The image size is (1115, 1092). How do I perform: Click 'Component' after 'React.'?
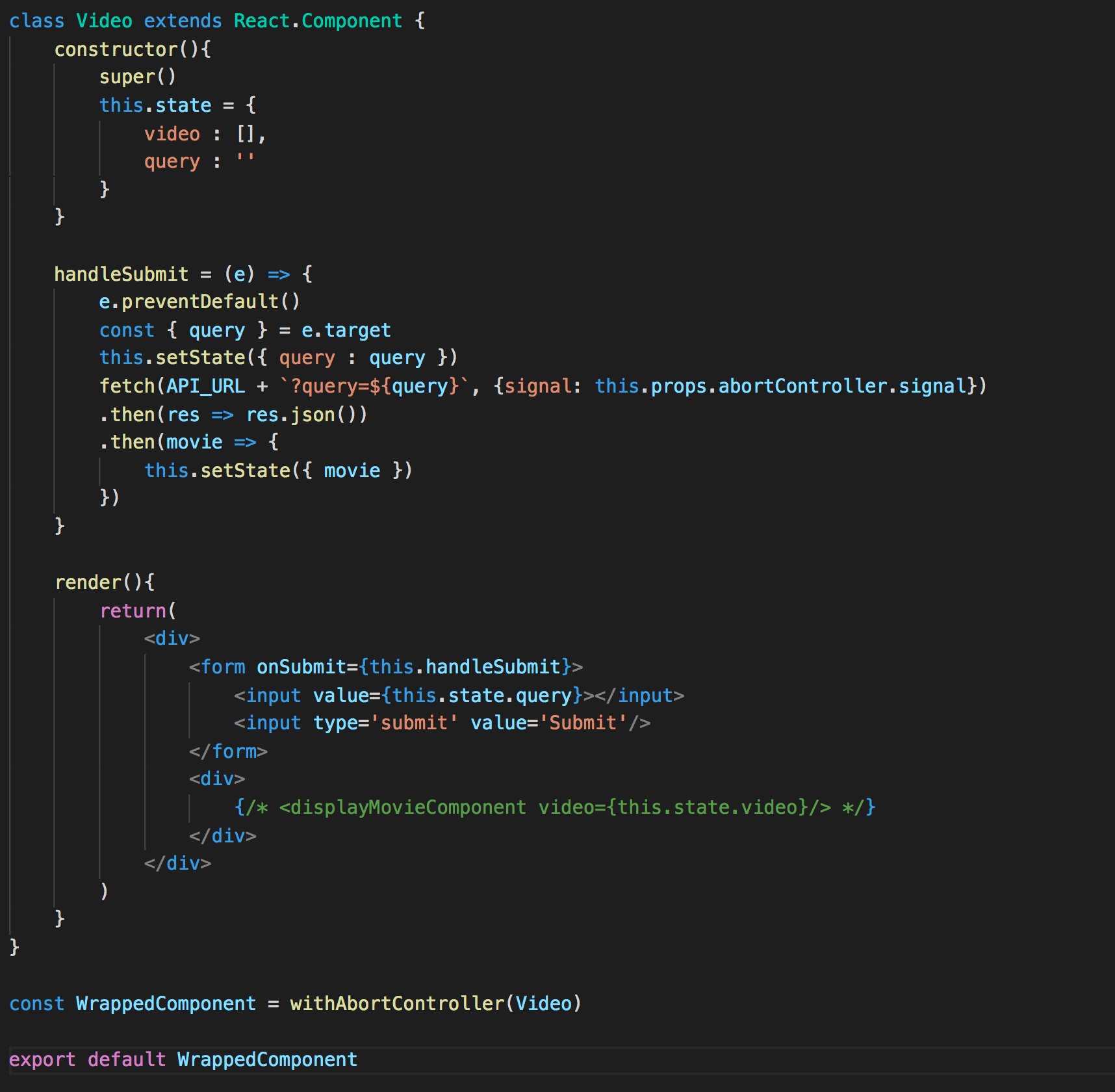[352, 21]
